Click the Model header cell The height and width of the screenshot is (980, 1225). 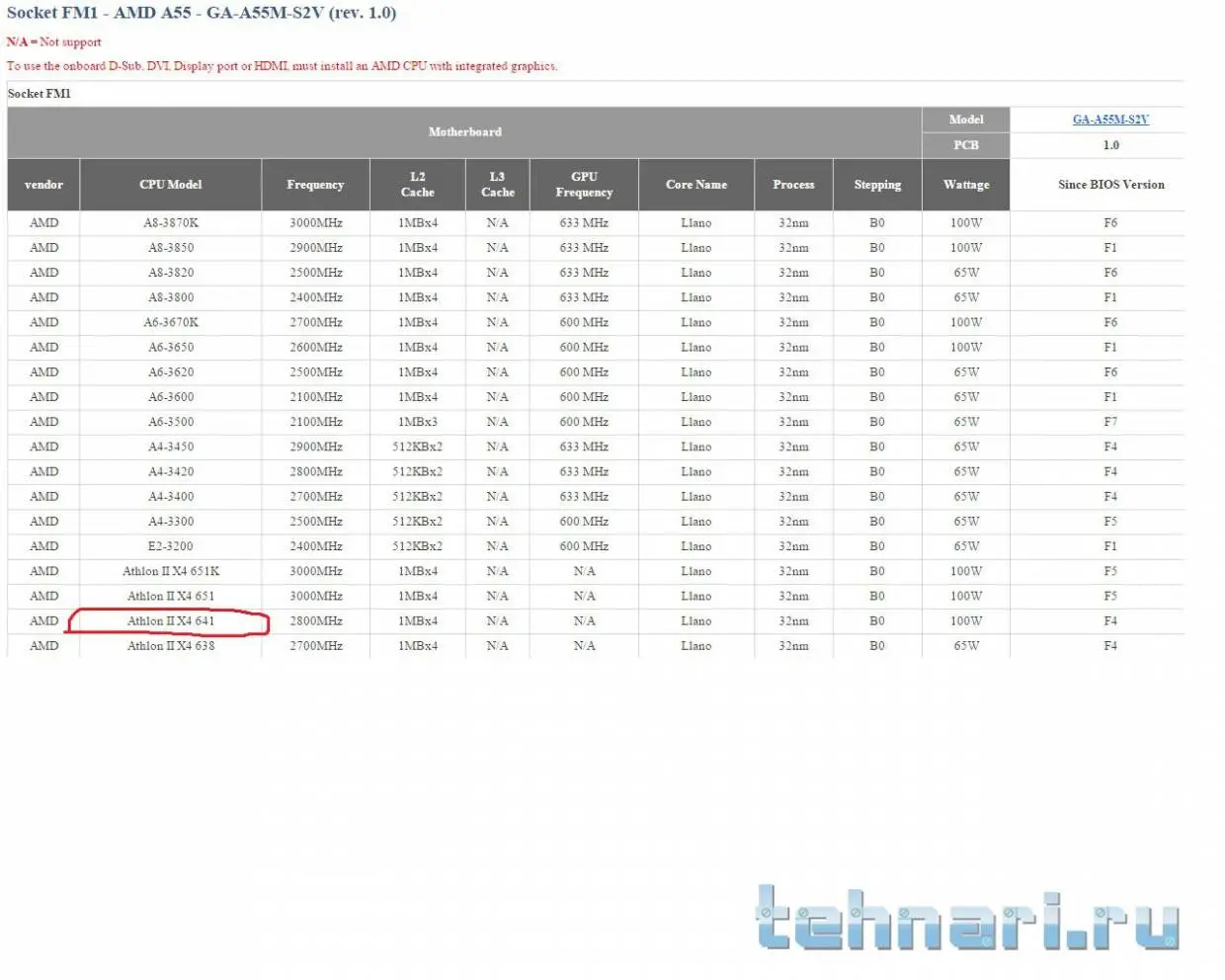tap(966, 120)
